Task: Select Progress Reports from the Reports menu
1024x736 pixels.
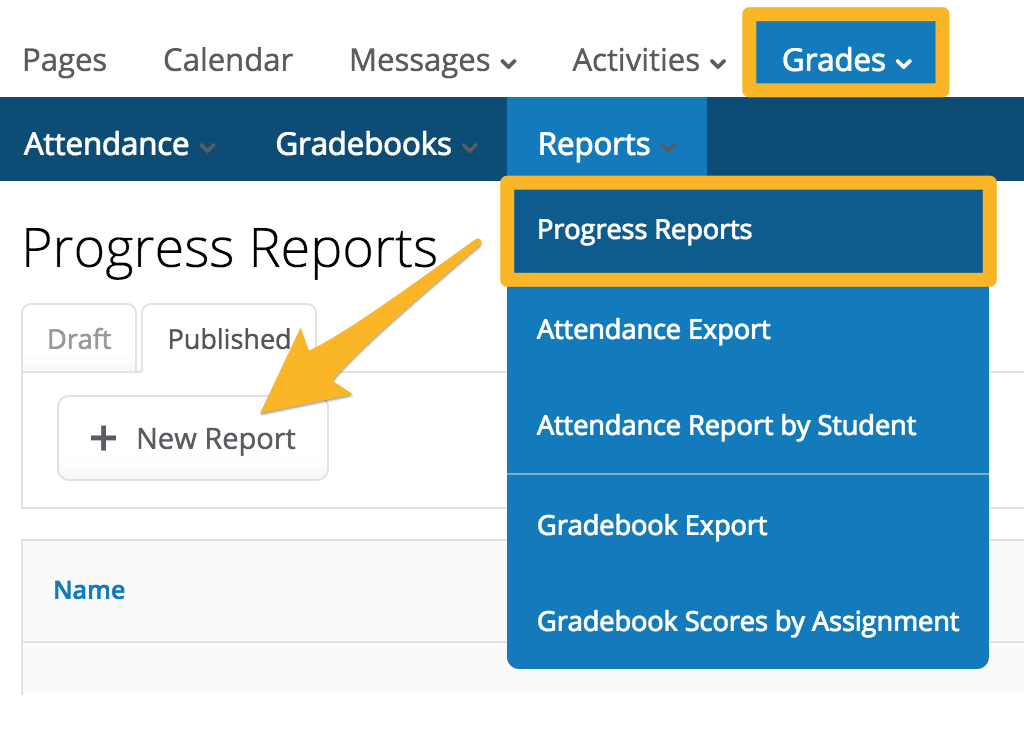Action: coord(644,229)
